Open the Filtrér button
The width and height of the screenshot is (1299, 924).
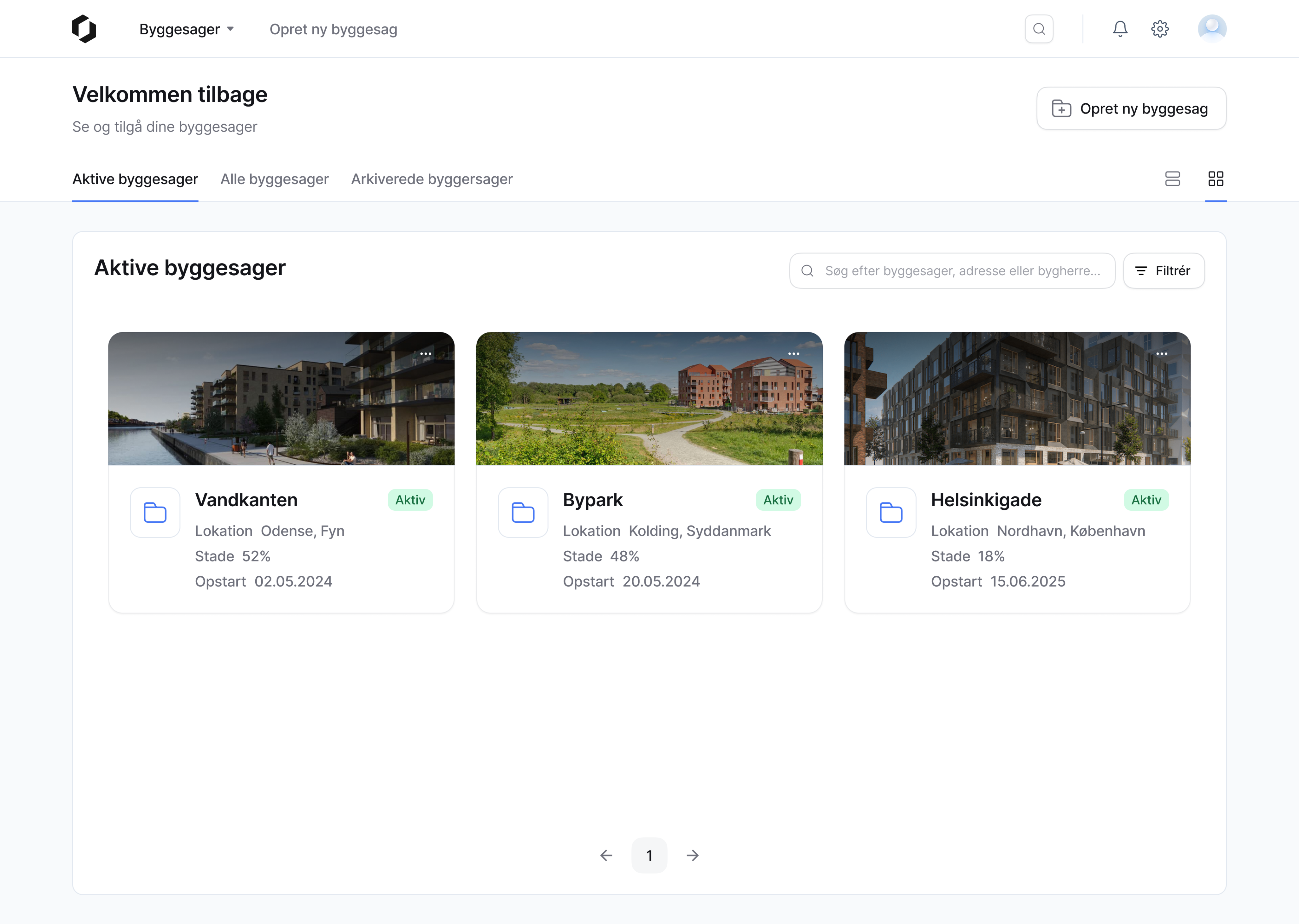(1163, 271)
